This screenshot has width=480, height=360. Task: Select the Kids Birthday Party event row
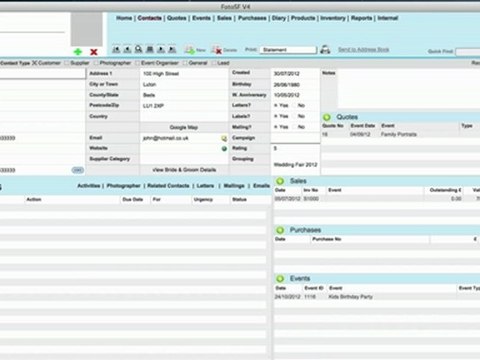point(377,297)
